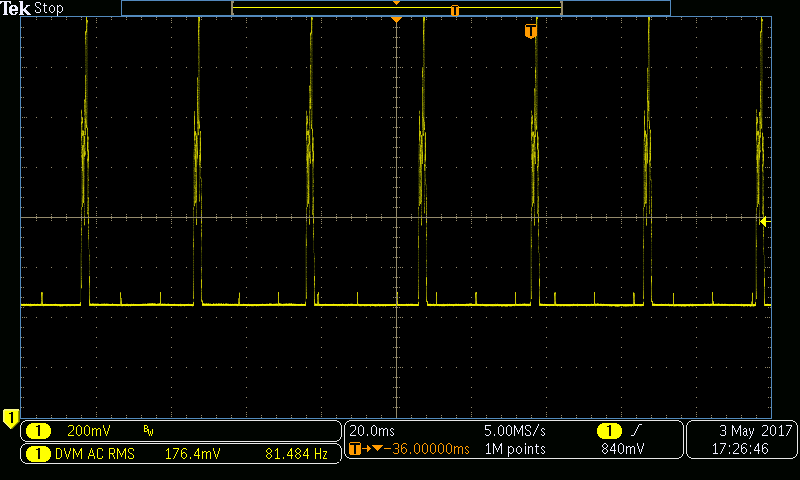Image resolution: width=800 pixels, height=480 pixels.
Task: Click the bandwidth limit Bw indicator
Action: point(148,432)
